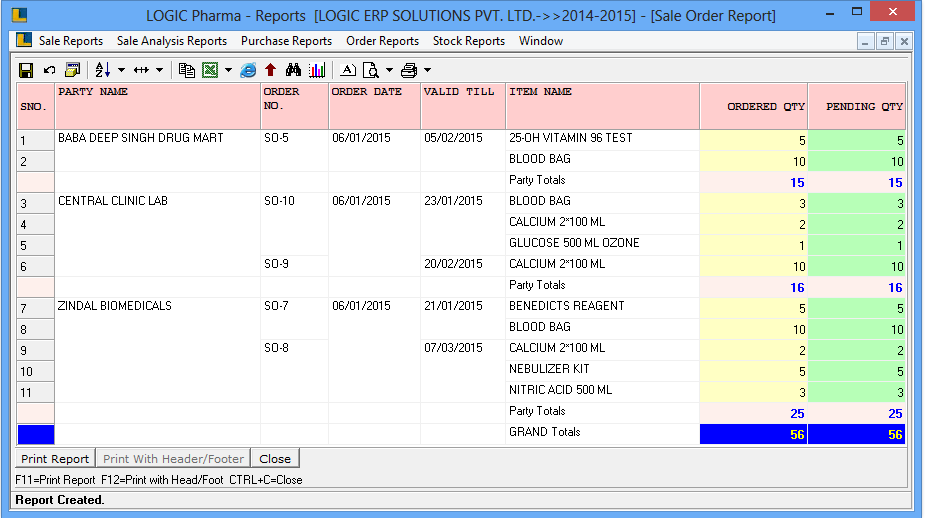This screenshot has height=518, width=925.
Task: Click the red up arrow icon
Action: [x=271, y=71]
